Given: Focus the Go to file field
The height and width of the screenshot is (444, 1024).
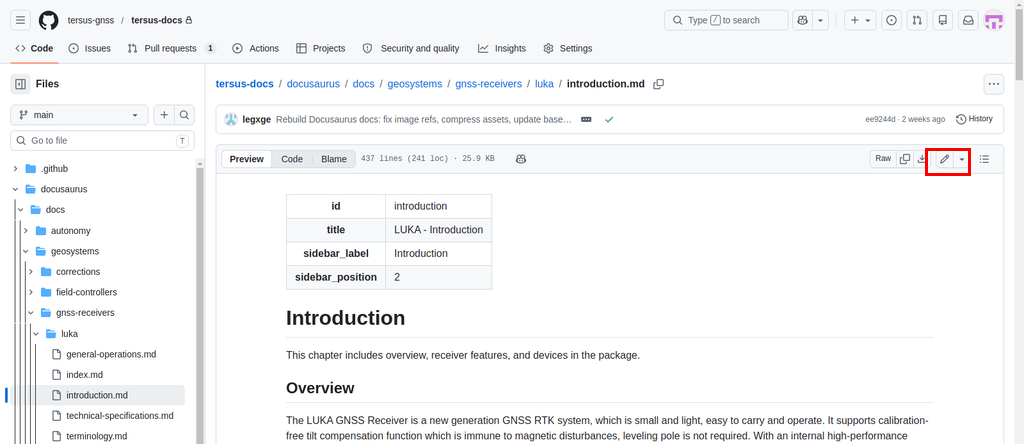Looking at the screenshot, I should tap(102, 140).
